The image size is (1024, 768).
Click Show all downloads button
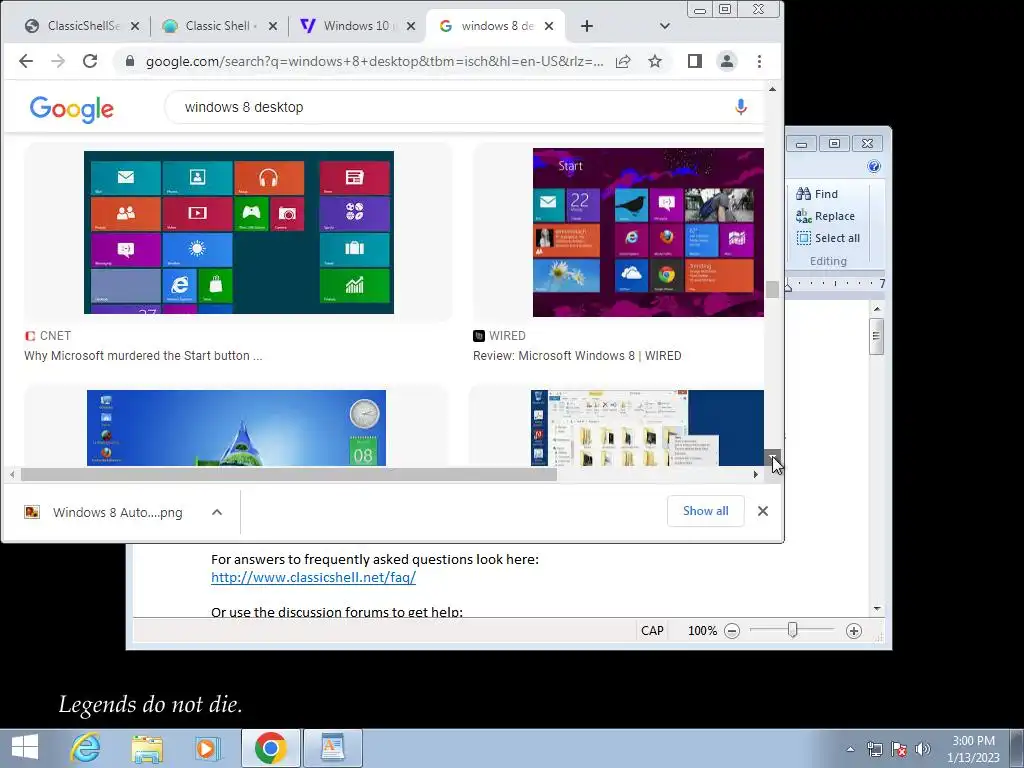click(705, 511)
